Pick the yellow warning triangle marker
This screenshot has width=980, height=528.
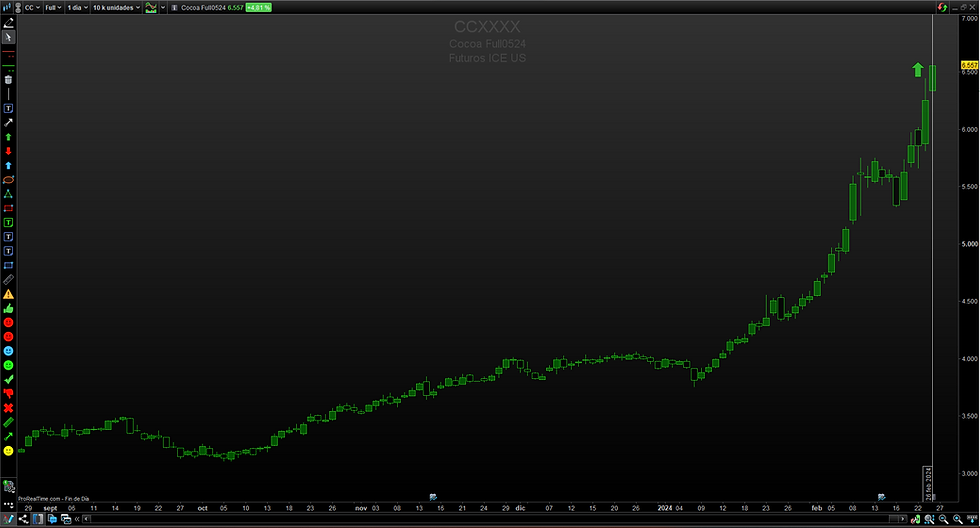(x=8, y=294)
